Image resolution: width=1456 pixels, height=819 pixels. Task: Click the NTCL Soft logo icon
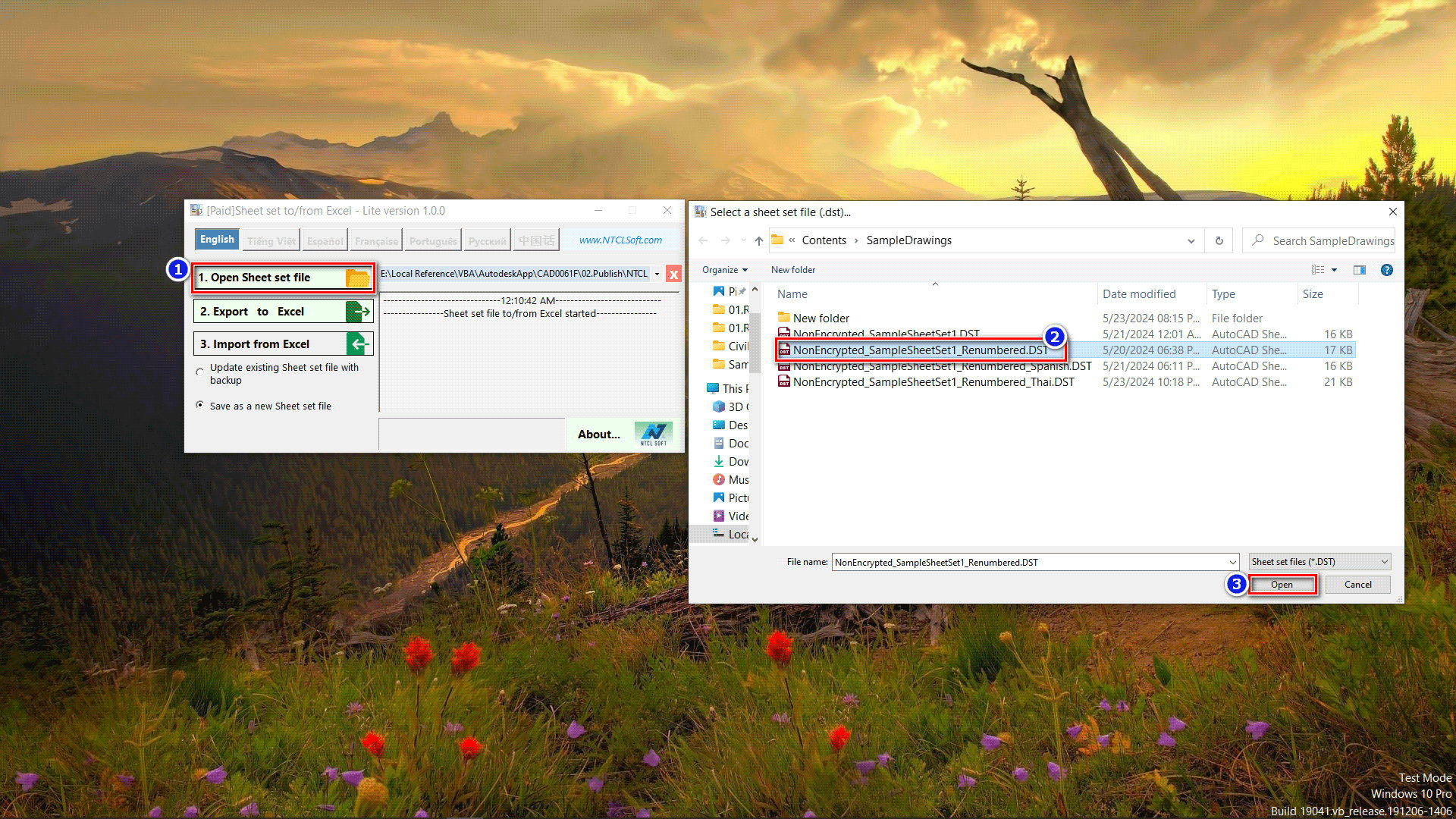point(653,434)
